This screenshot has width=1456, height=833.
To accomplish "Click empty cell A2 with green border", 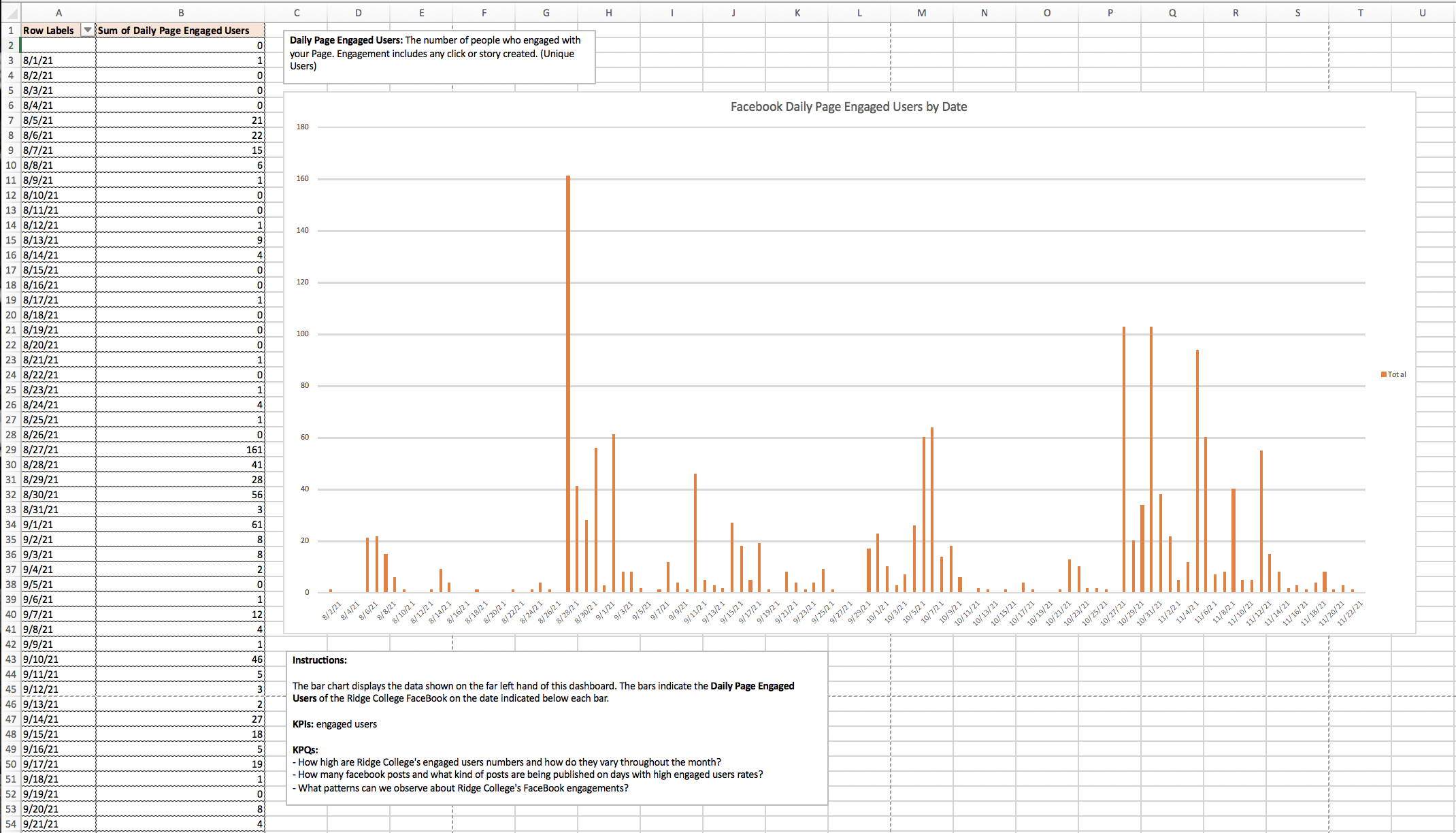I will coord(59,46).
